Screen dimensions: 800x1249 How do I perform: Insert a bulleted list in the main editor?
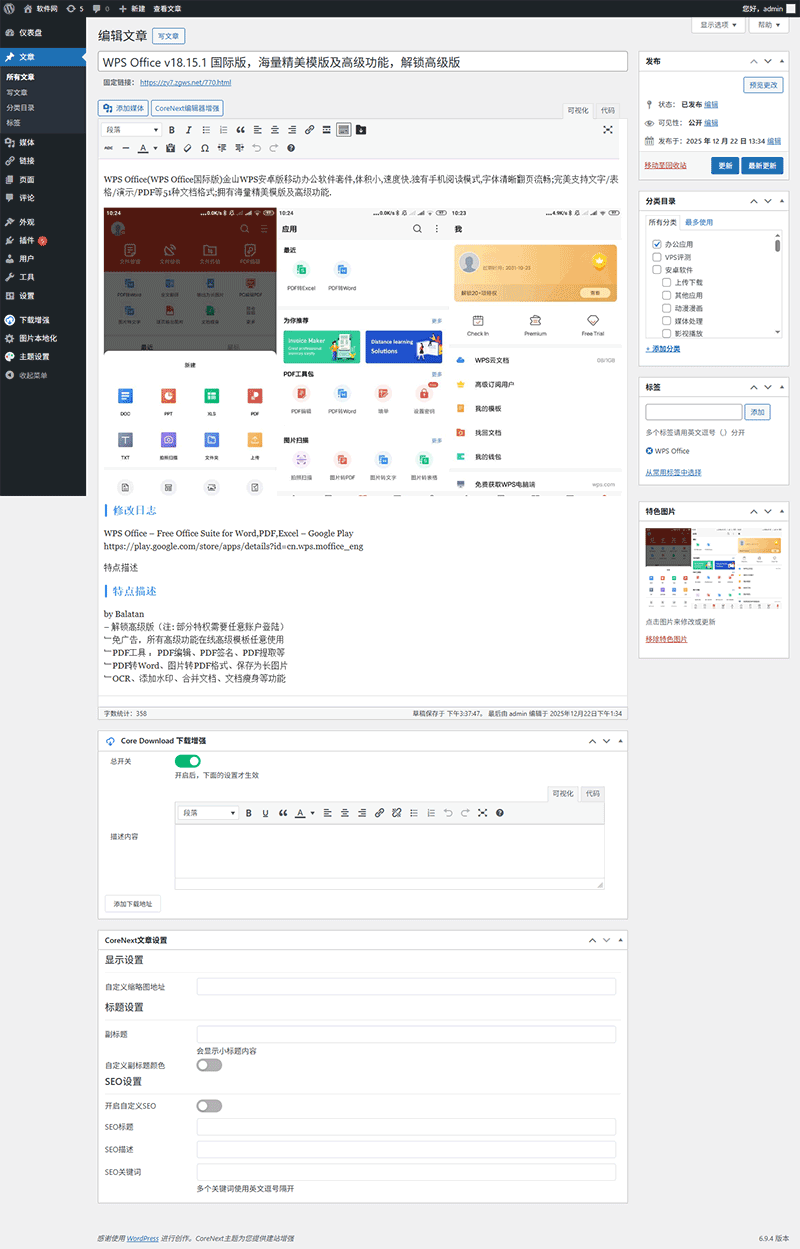(206, 130)
